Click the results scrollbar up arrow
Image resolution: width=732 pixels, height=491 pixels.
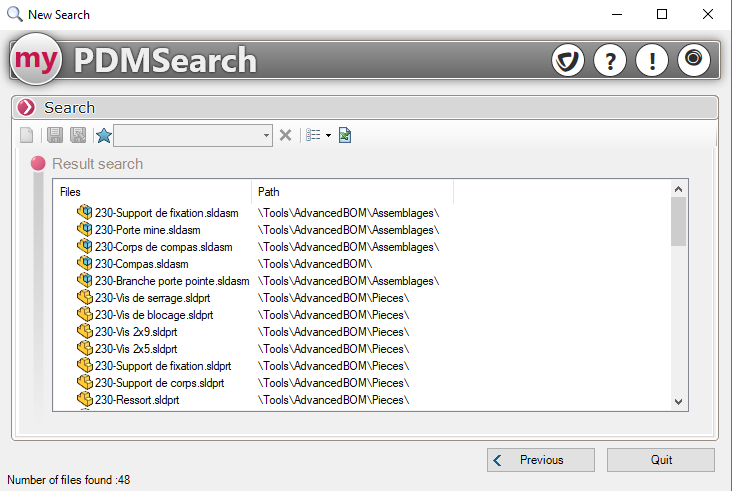(x=678, y=188)
